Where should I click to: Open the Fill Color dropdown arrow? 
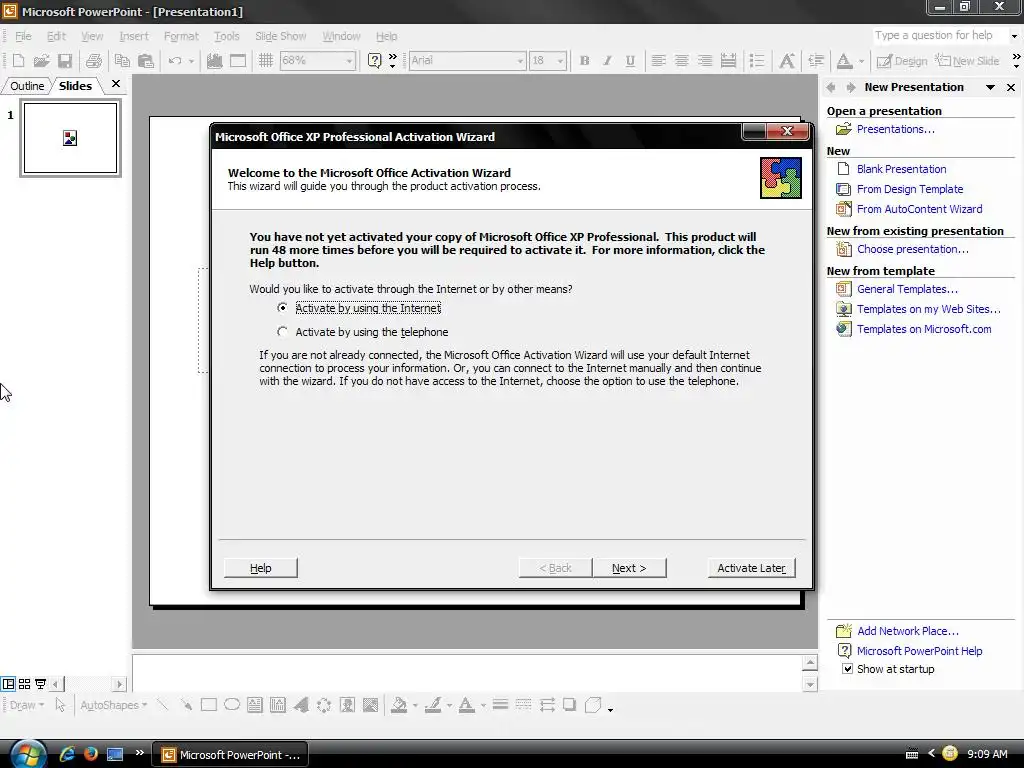[x=415, y=705]
